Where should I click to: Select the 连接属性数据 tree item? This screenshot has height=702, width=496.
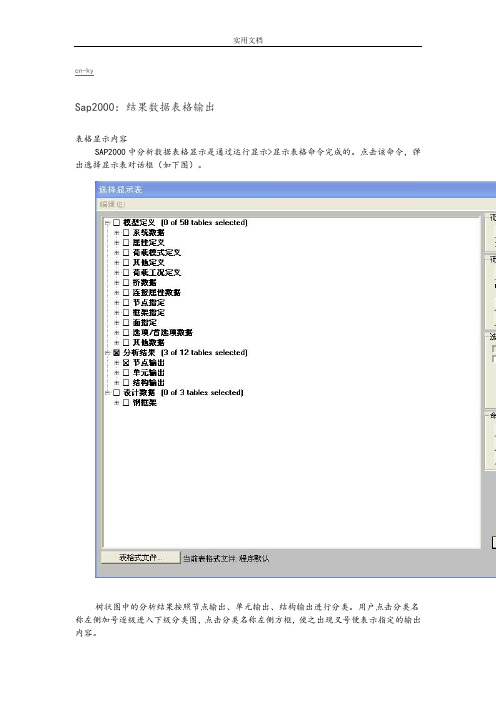pyautogui.click(x=157, y=293)
